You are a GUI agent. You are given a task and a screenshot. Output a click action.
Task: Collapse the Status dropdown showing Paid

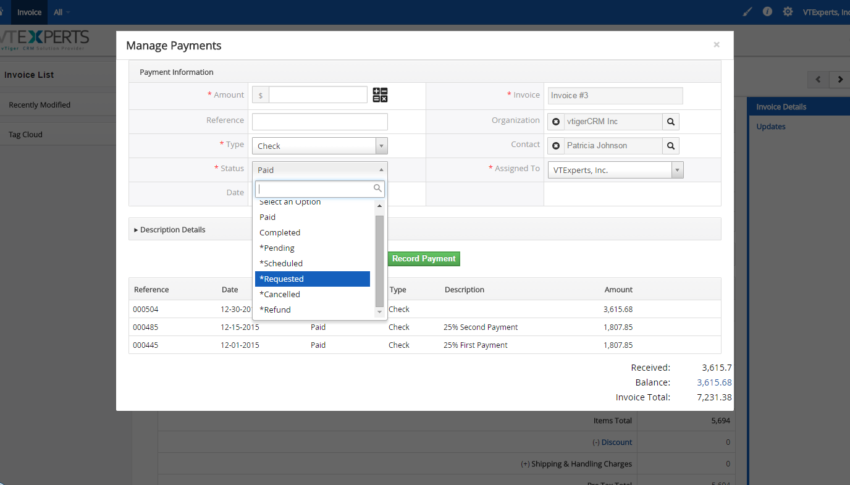(x=320, y=170)
